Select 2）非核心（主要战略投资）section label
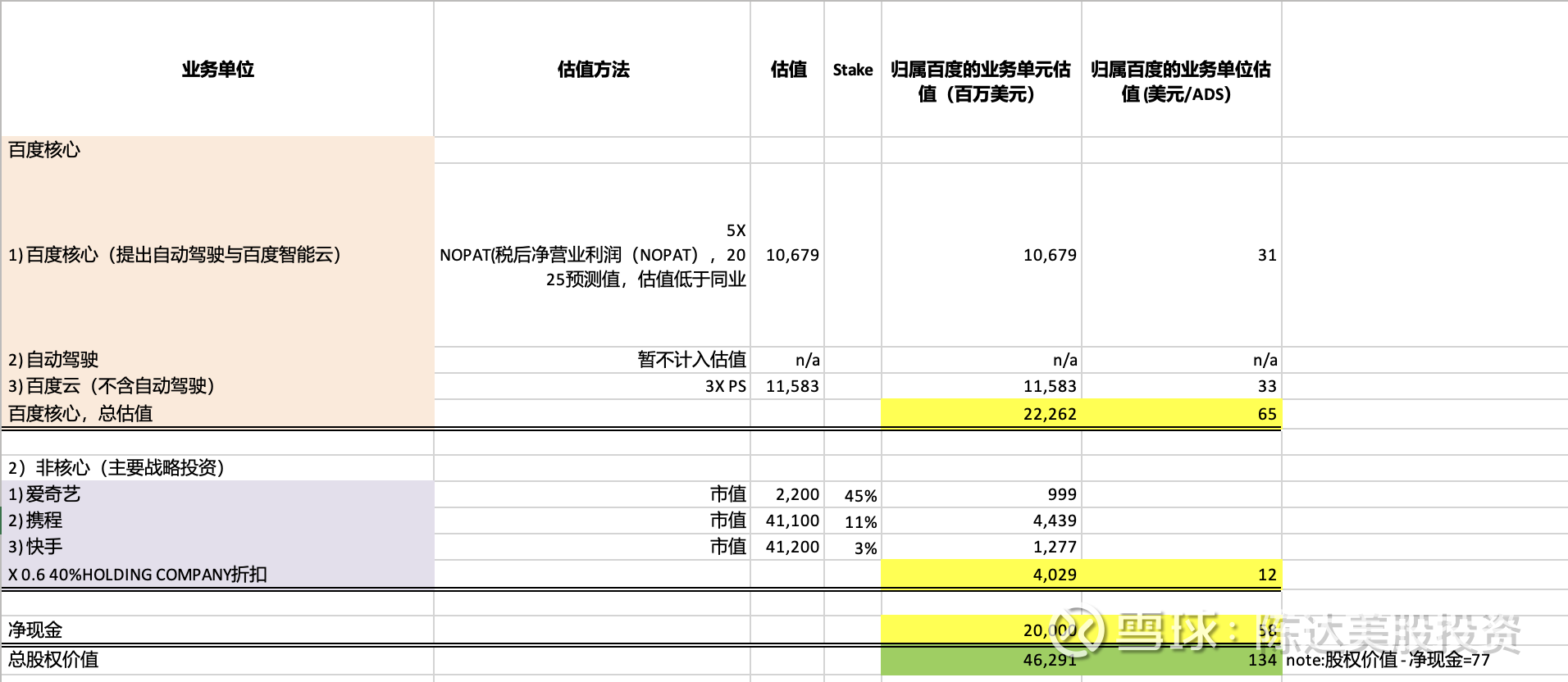 (x=217, y=468)
